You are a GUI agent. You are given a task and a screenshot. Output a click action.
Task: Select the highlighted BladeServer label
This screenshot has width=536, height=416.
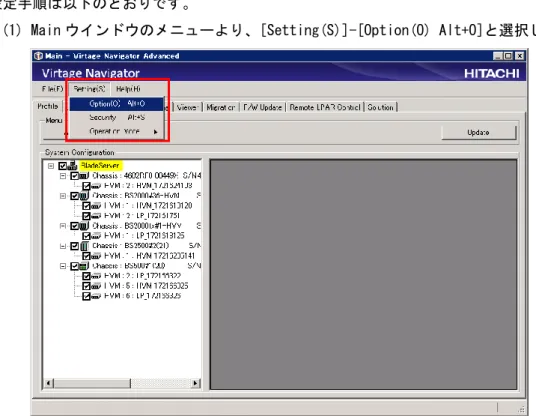click(100, 166)
